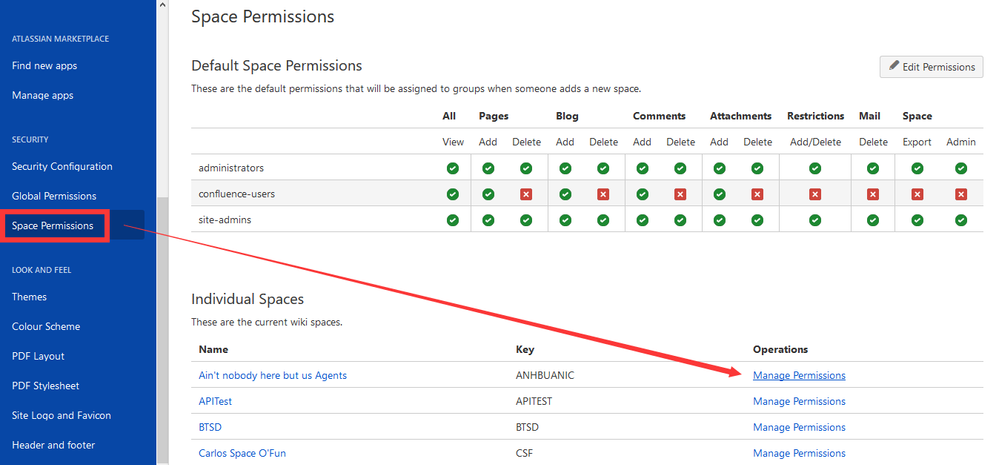Click confluence-users Comments Delete red cross icon
This screenshot has width=999, height=465.
[x=680, y=194]
